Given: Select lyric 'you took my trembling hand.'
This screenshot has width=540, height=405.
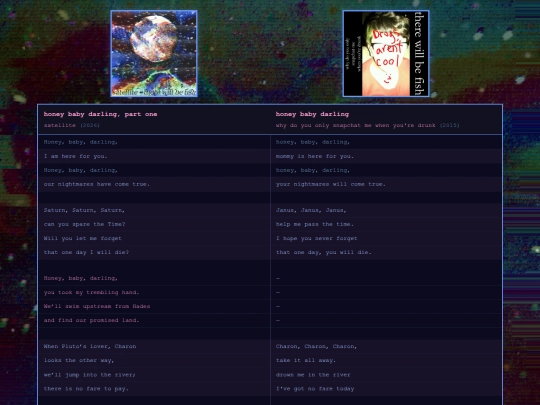Looking at the screenshot, I should (91, 292).
